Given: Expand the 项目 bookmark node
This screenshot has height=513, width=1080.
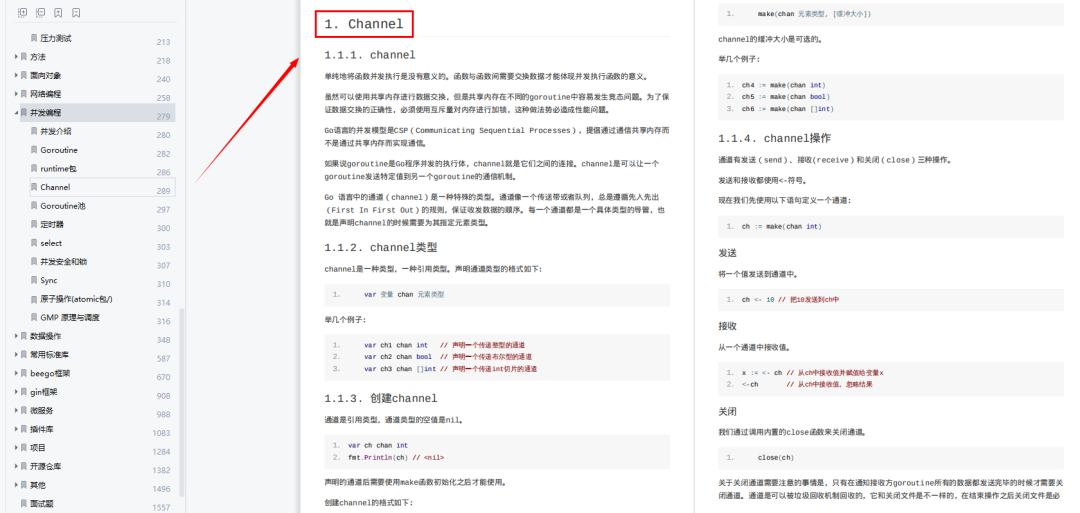Looking at the screenshot, I should click(x=16, y=448).
